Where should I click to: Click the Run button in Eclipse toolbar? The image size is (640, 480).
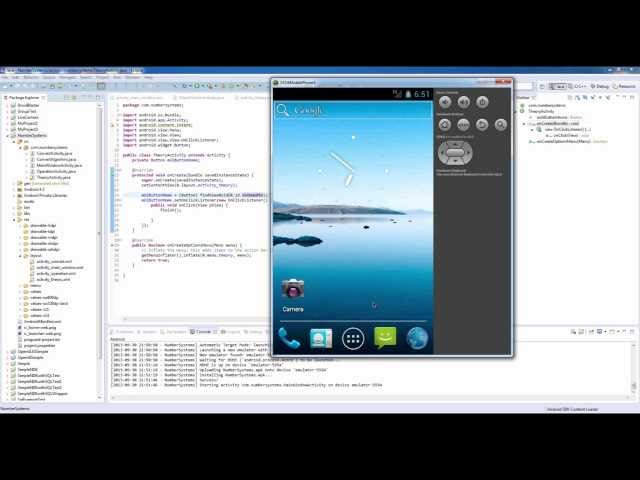click(x=197, y=86)
